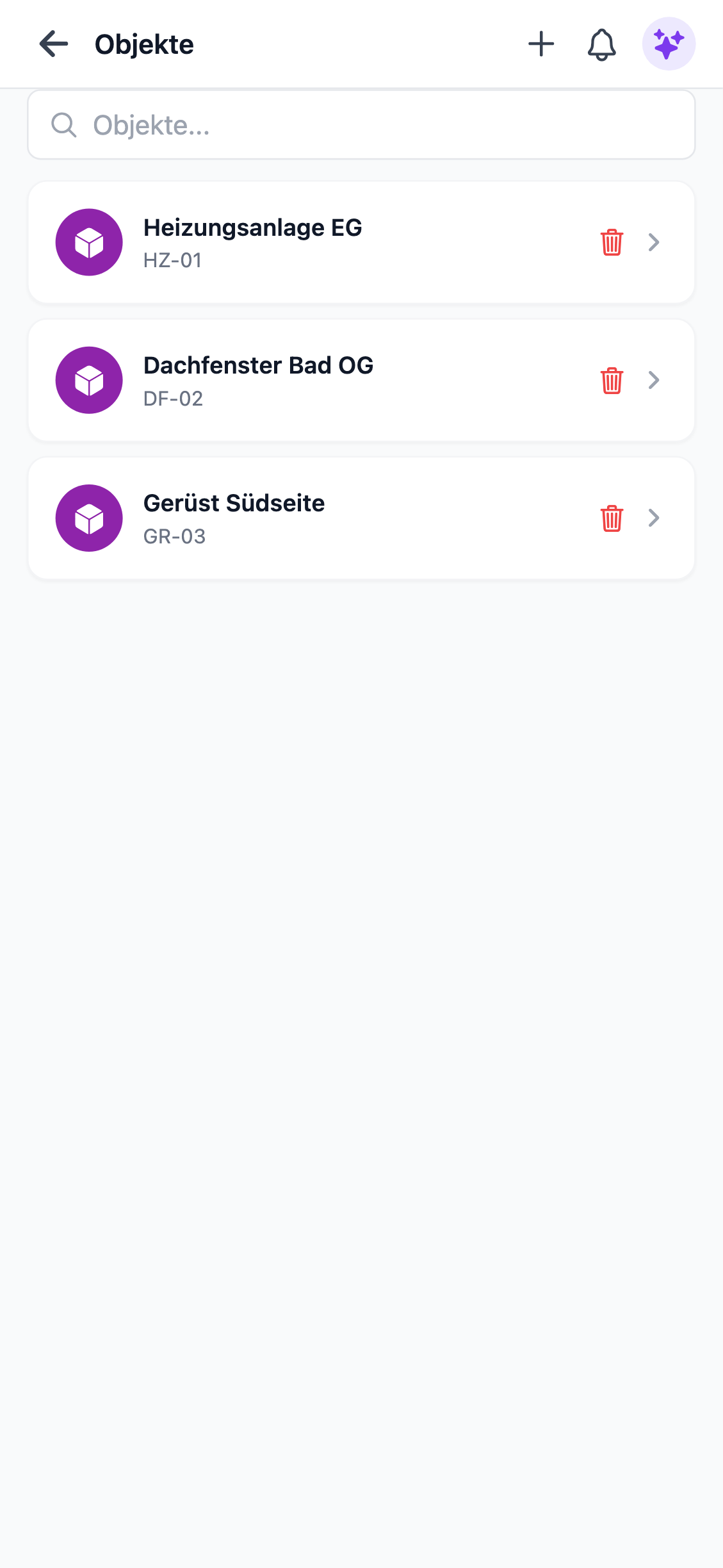Focus the Objekte search field

(384, 125)
